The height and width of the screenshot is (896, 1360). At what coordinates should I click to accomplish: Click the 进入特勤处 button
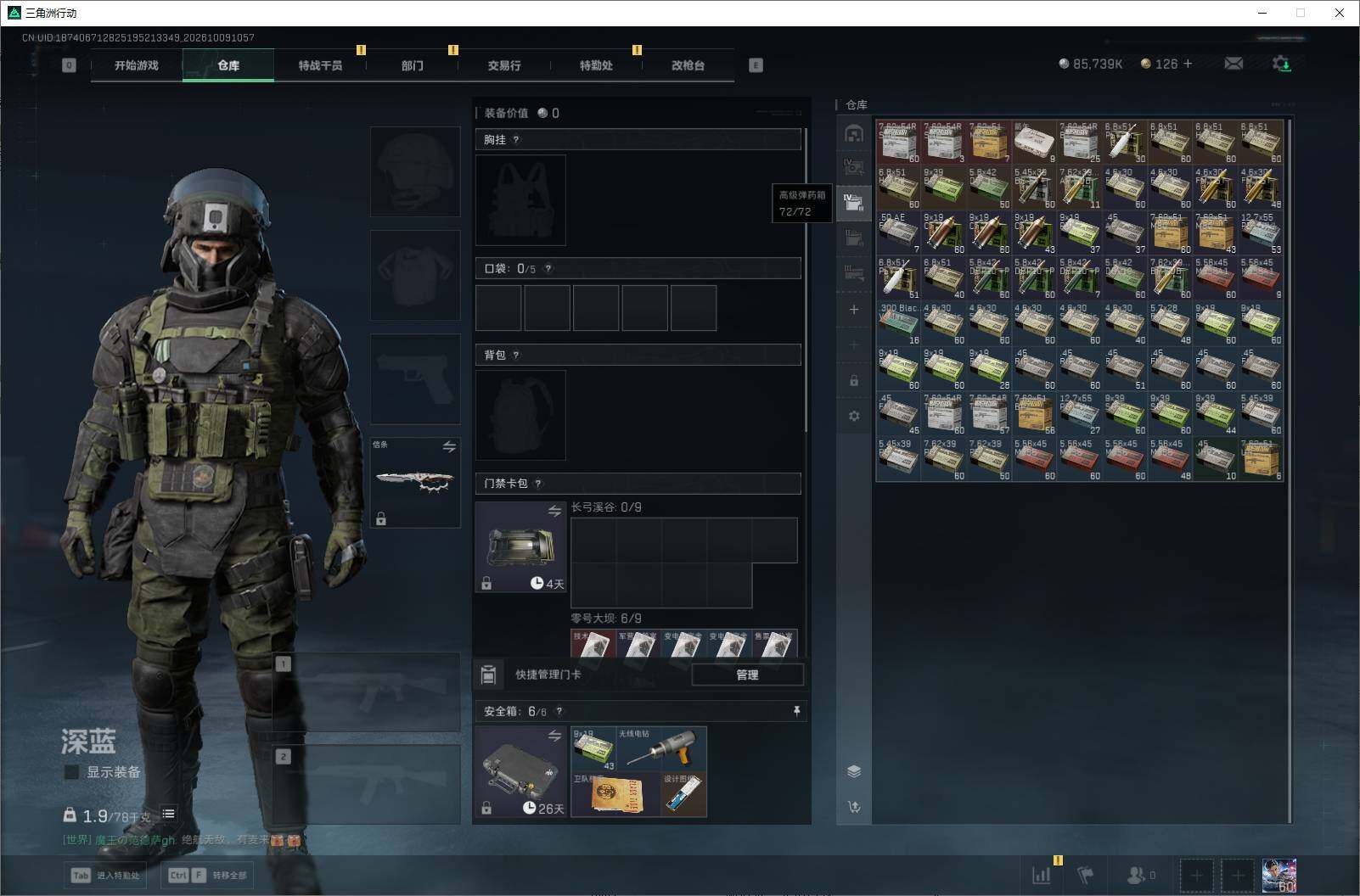click(x=106, y=875)
